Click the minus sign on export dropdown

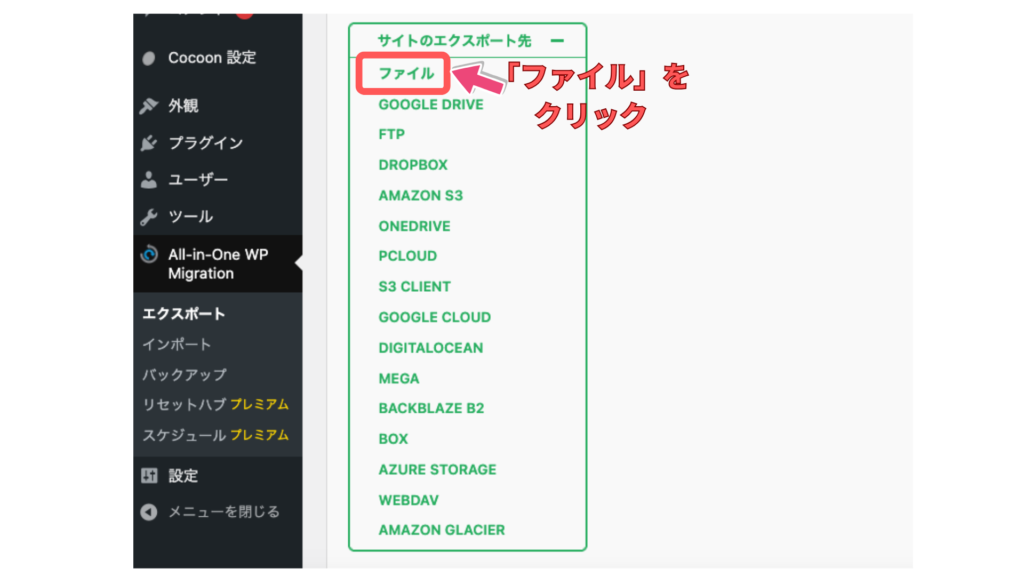coord(557,40)
